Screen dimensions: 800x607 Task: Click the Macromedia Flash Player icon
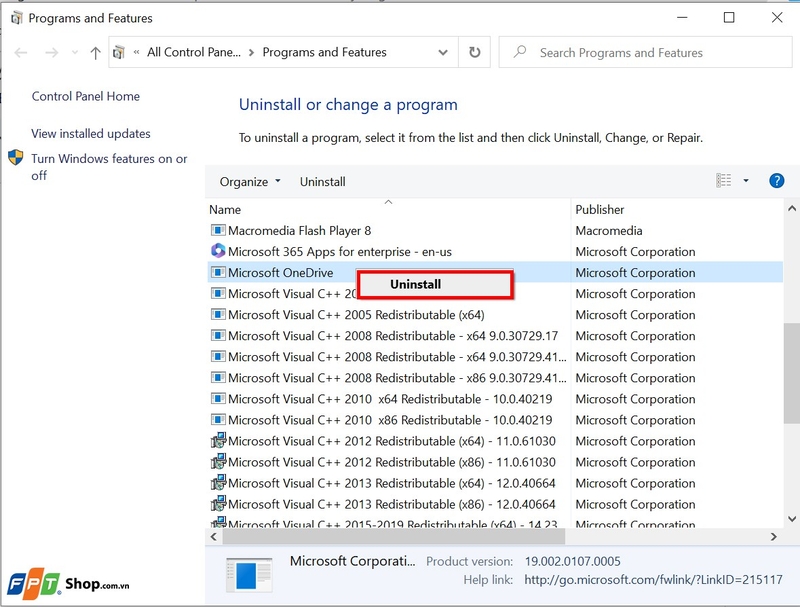[x=218, y=230]
